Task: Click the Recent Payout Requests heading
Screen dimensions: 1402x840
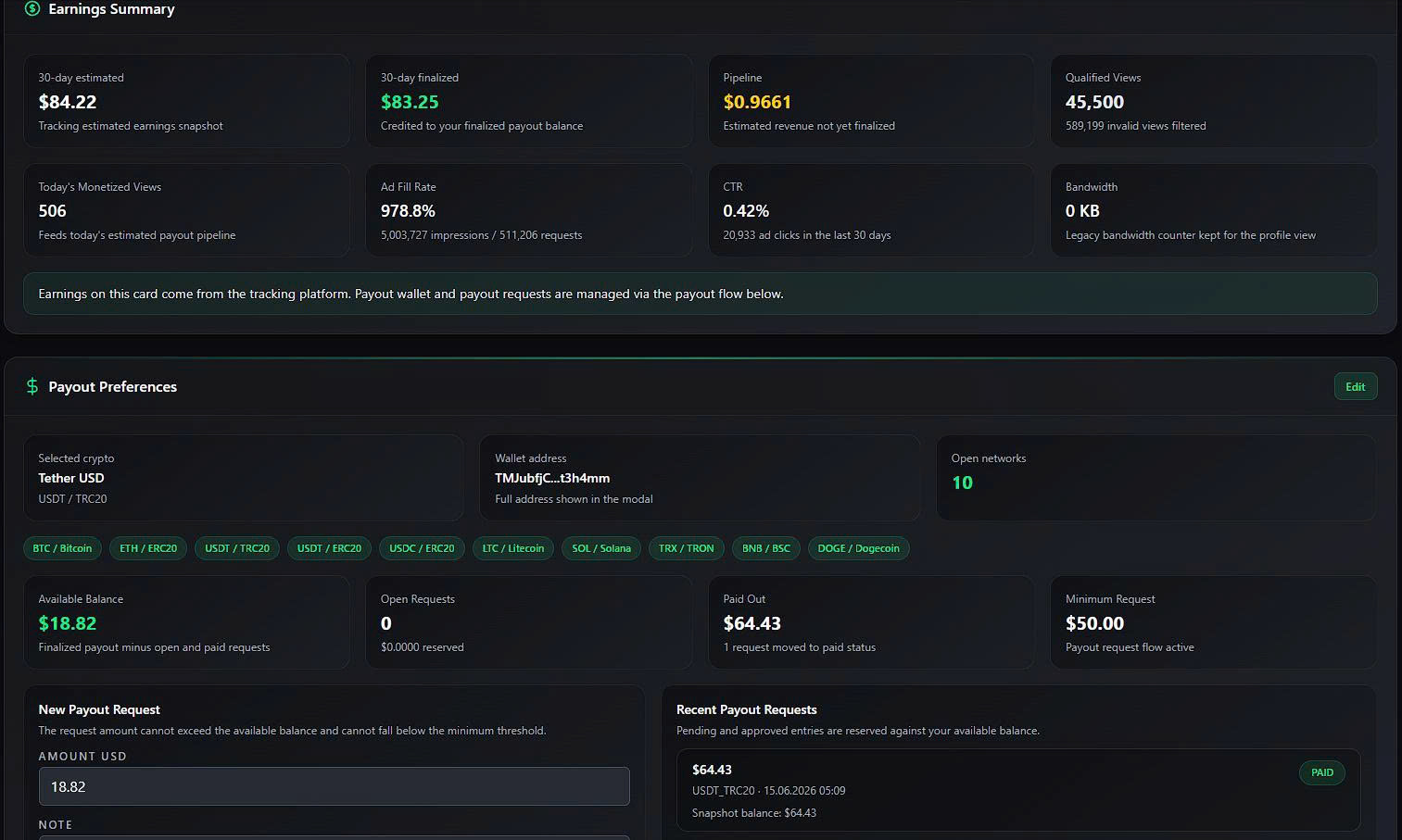Action: (x=747, y=709)
